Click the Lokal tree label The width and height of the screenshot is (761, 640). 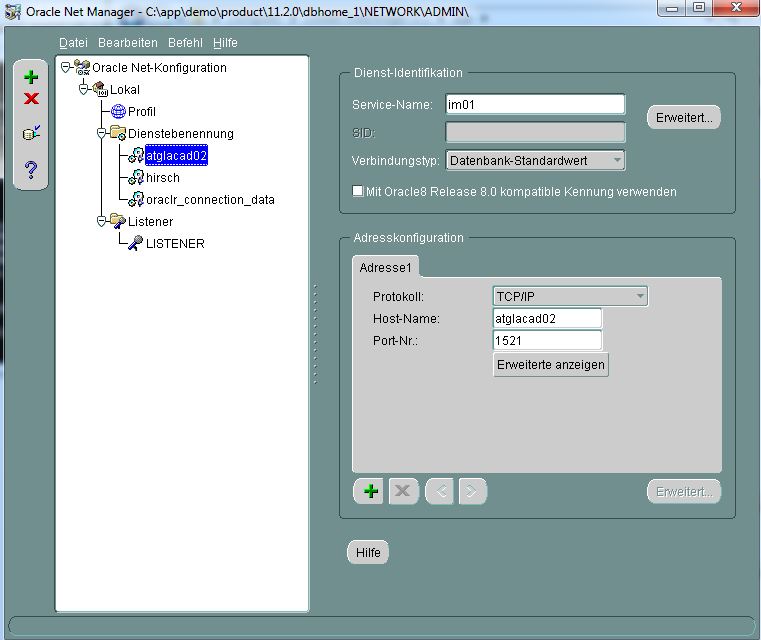125,90
